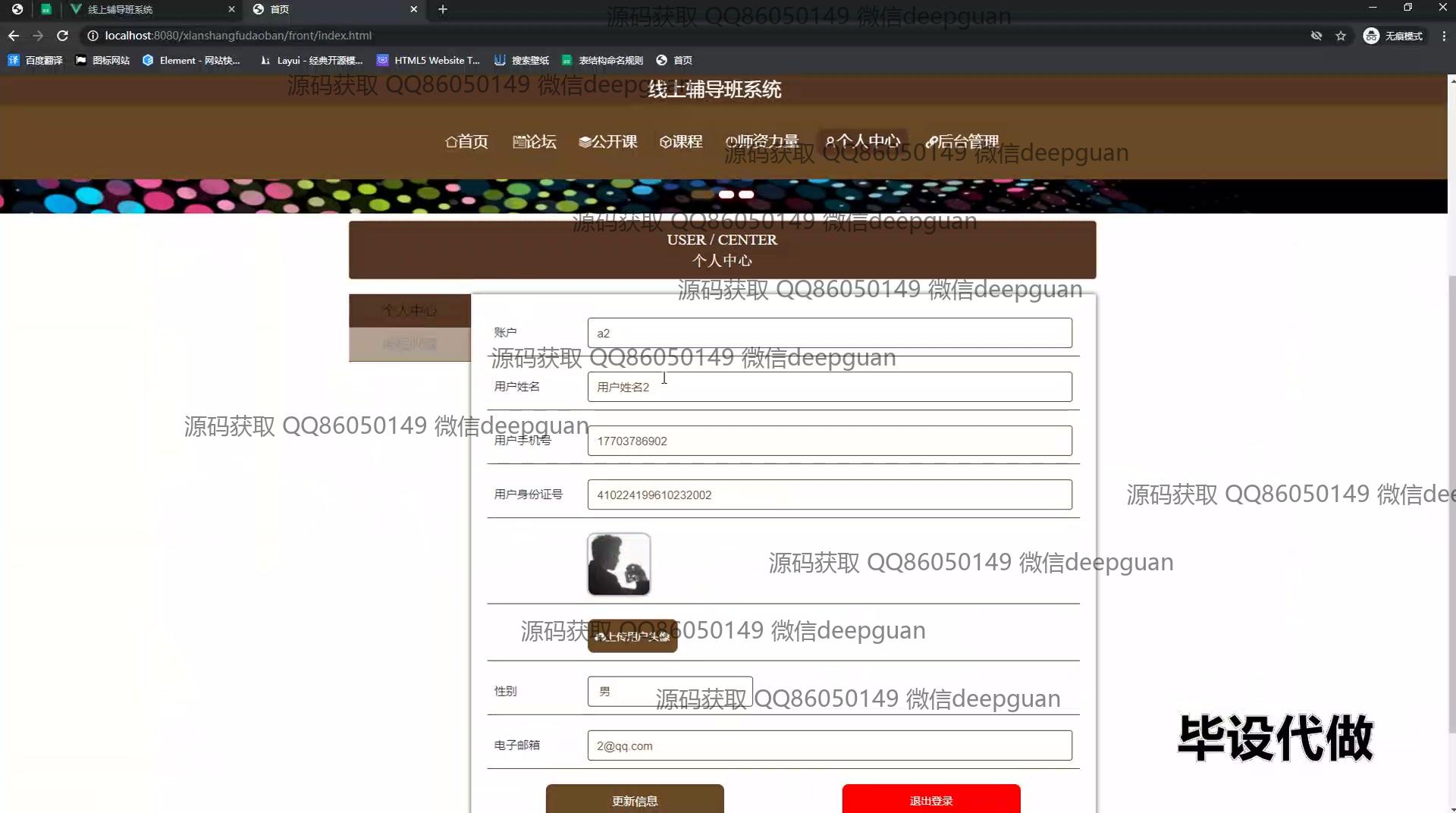Click the site info icon in address bar
Screen dimensions: 1456x813
coord(93,36)
